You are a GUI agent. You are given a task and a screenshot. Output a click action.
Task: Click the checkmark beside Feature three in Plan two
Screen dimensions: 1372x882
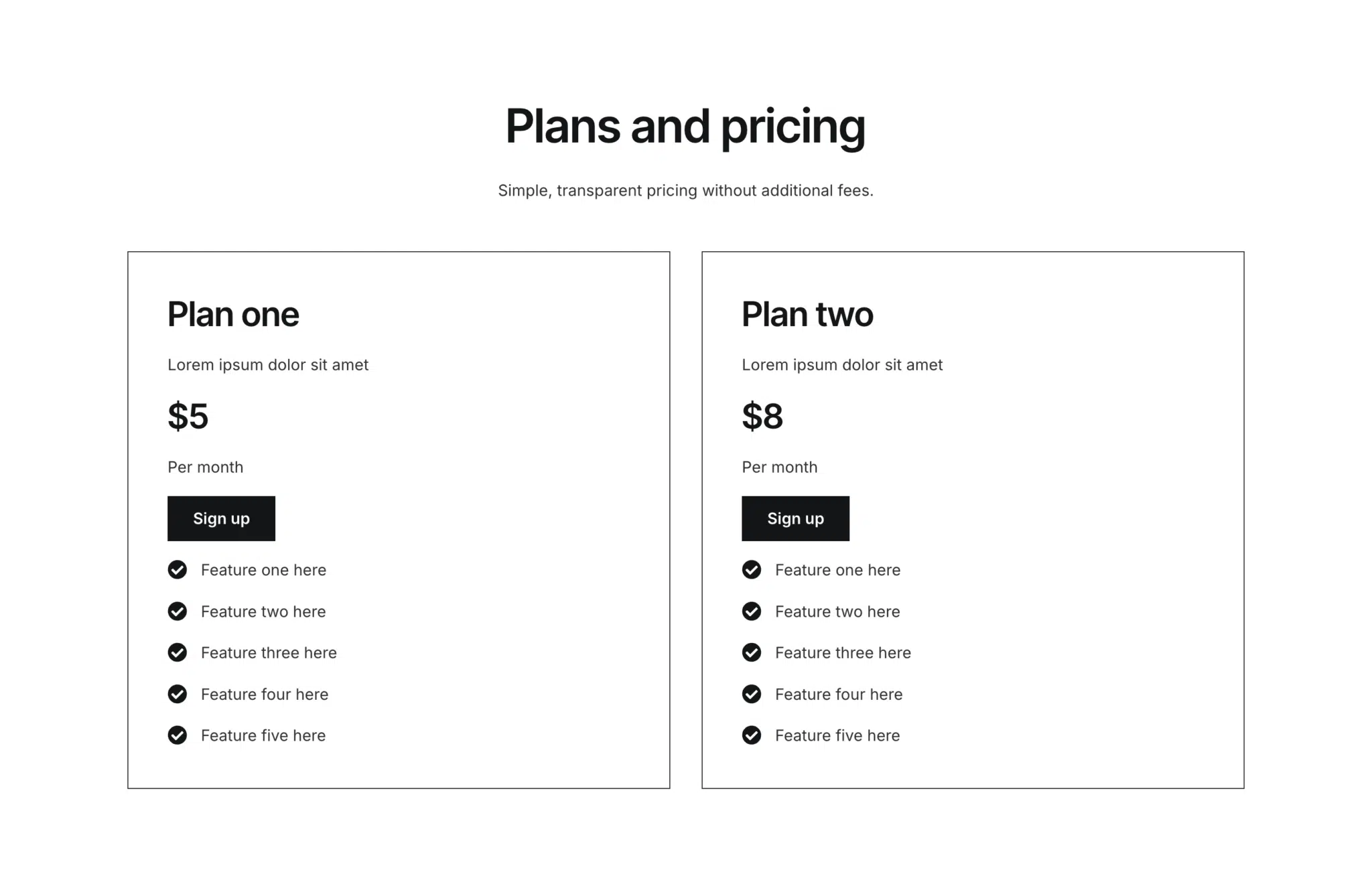[x=751, y=653]
